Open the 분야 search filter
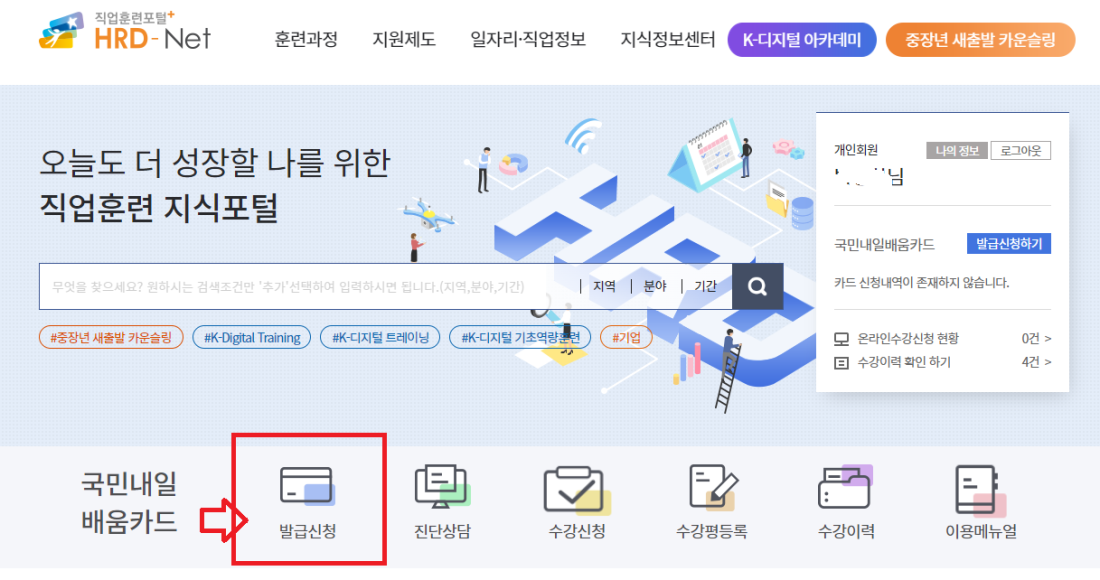 pyautogui.click(x=655, y=286)
